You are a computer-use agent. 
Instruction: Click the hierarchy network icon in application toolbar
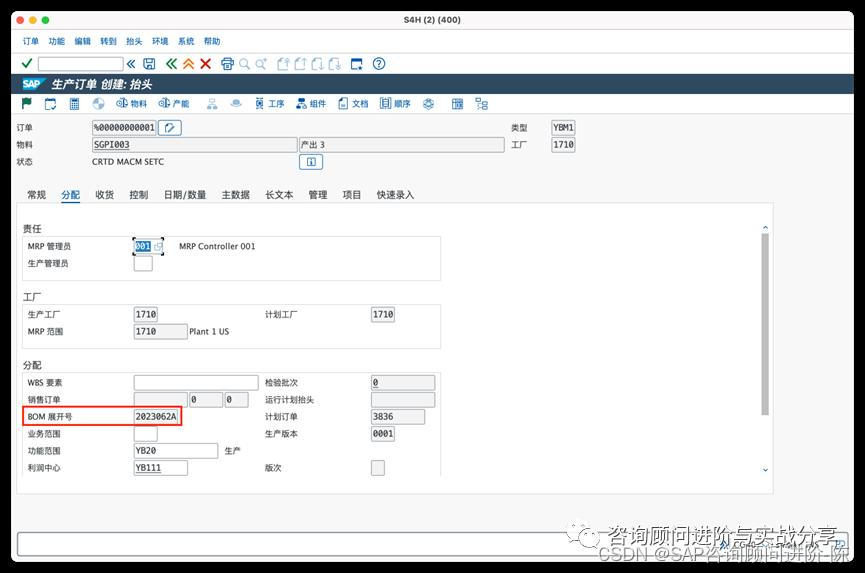point(212,104)
